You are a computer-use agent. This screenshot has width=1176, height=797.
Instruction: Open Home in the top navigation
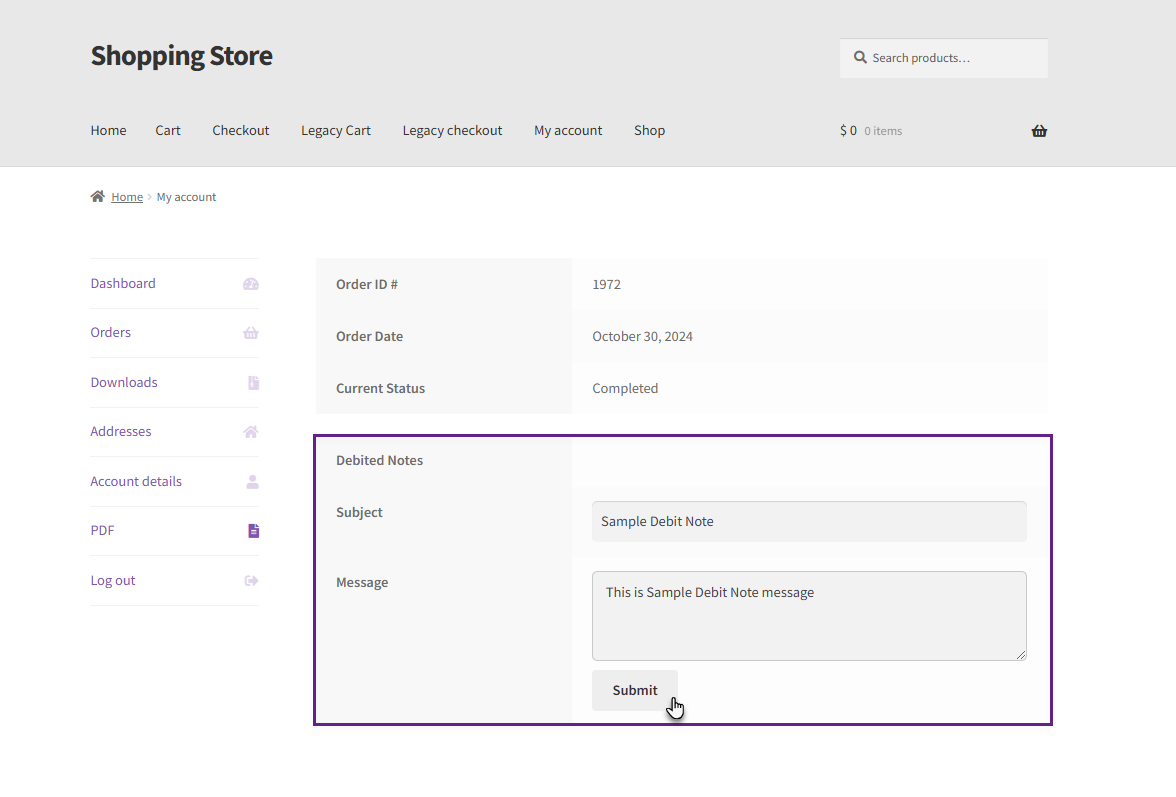(109, 130)
